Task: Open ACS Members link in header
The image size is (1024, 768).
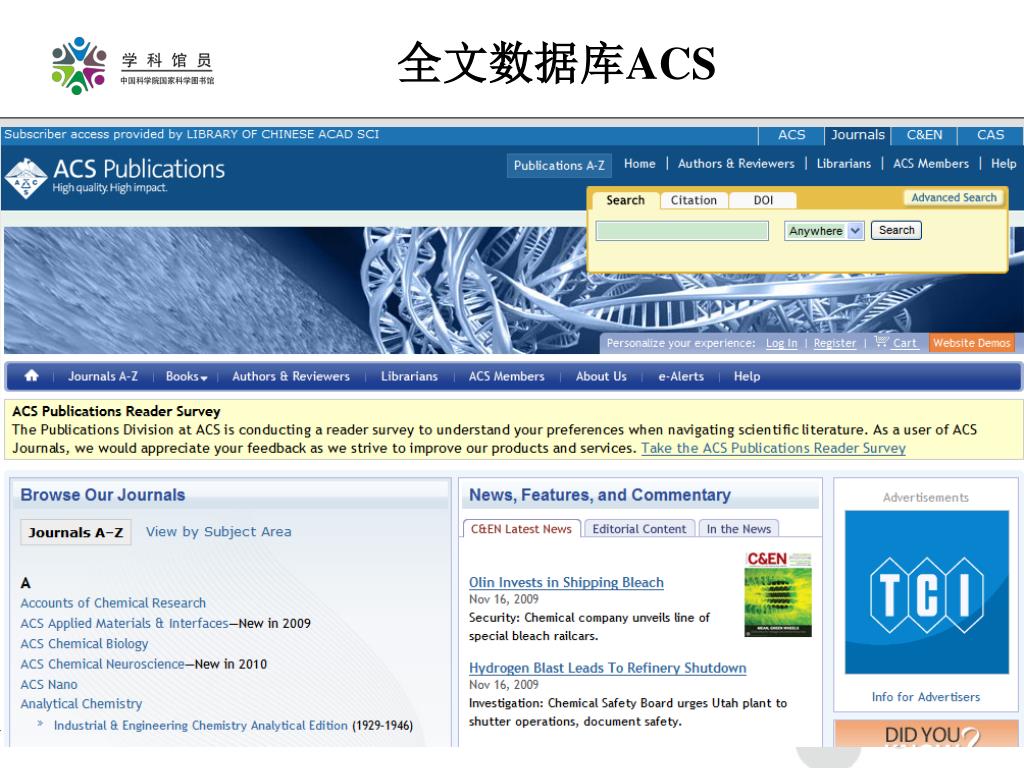Action: [x=931, y=163]
